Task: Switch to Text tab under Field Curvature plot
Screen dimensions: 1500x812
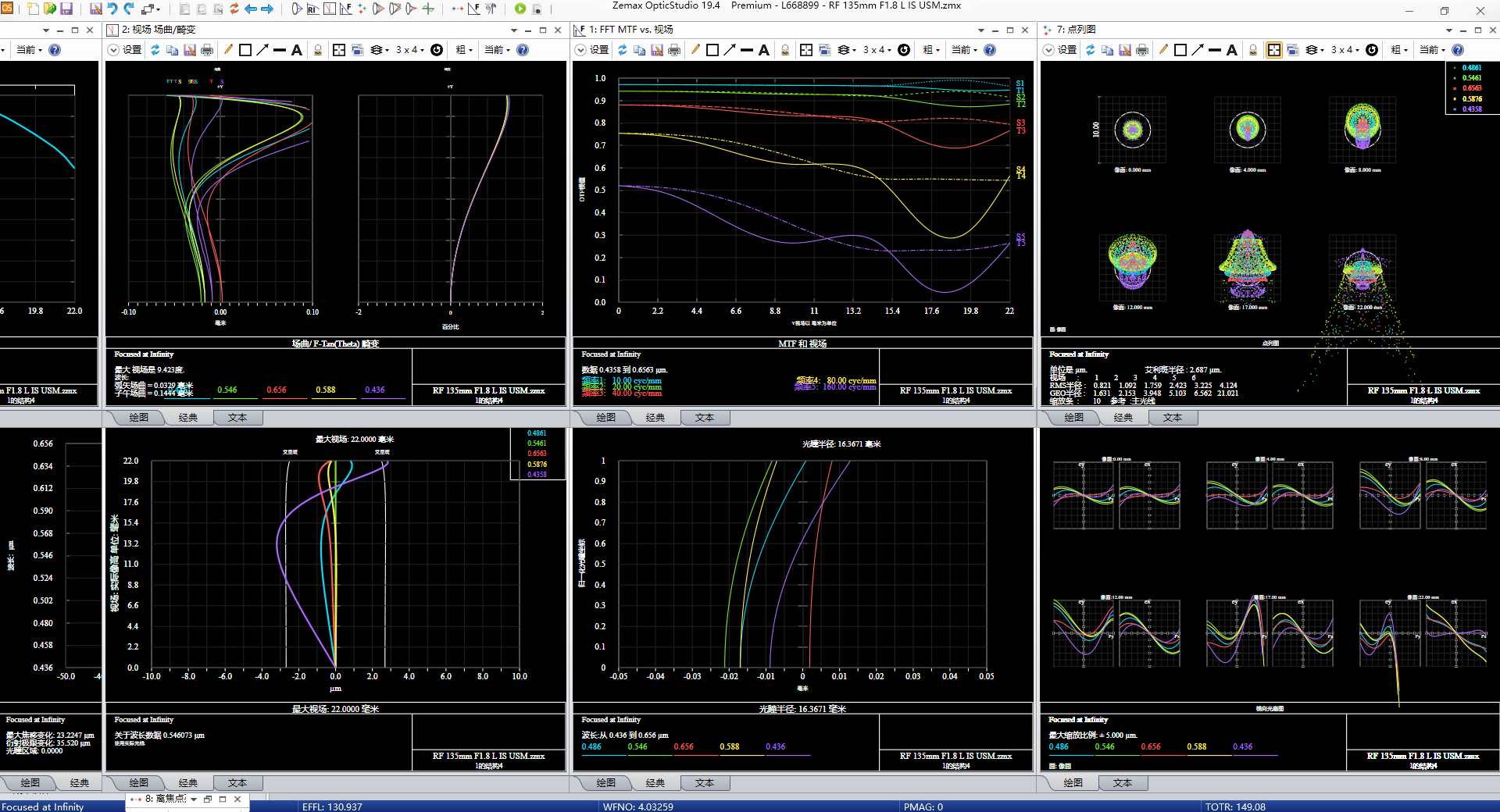Action: click(237, 418)
